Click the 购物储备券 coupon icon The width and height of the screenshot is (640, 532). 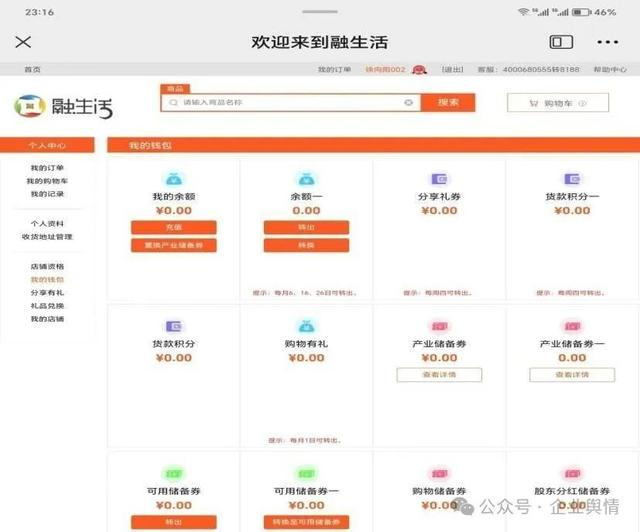click(439, 474)
